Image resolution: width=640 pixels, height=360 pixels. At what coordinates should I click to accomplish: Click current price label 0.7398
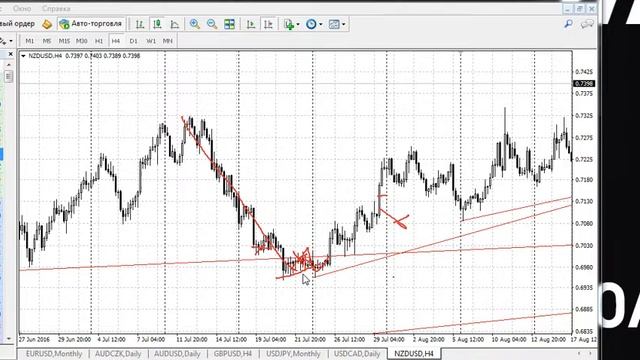click(584, 84)
